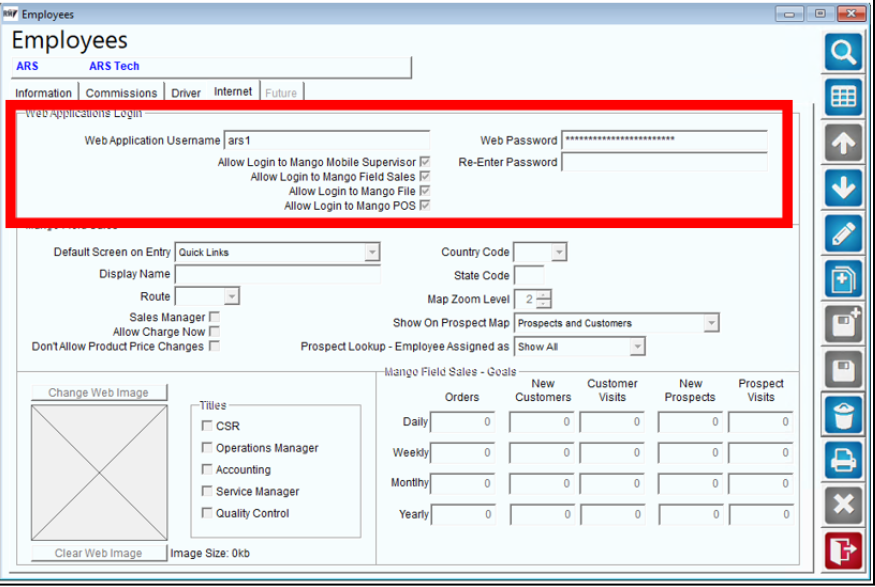Toggle Allow Login to Mango Field Sales
Screen dimensions: 875x587
pos(425,176)
